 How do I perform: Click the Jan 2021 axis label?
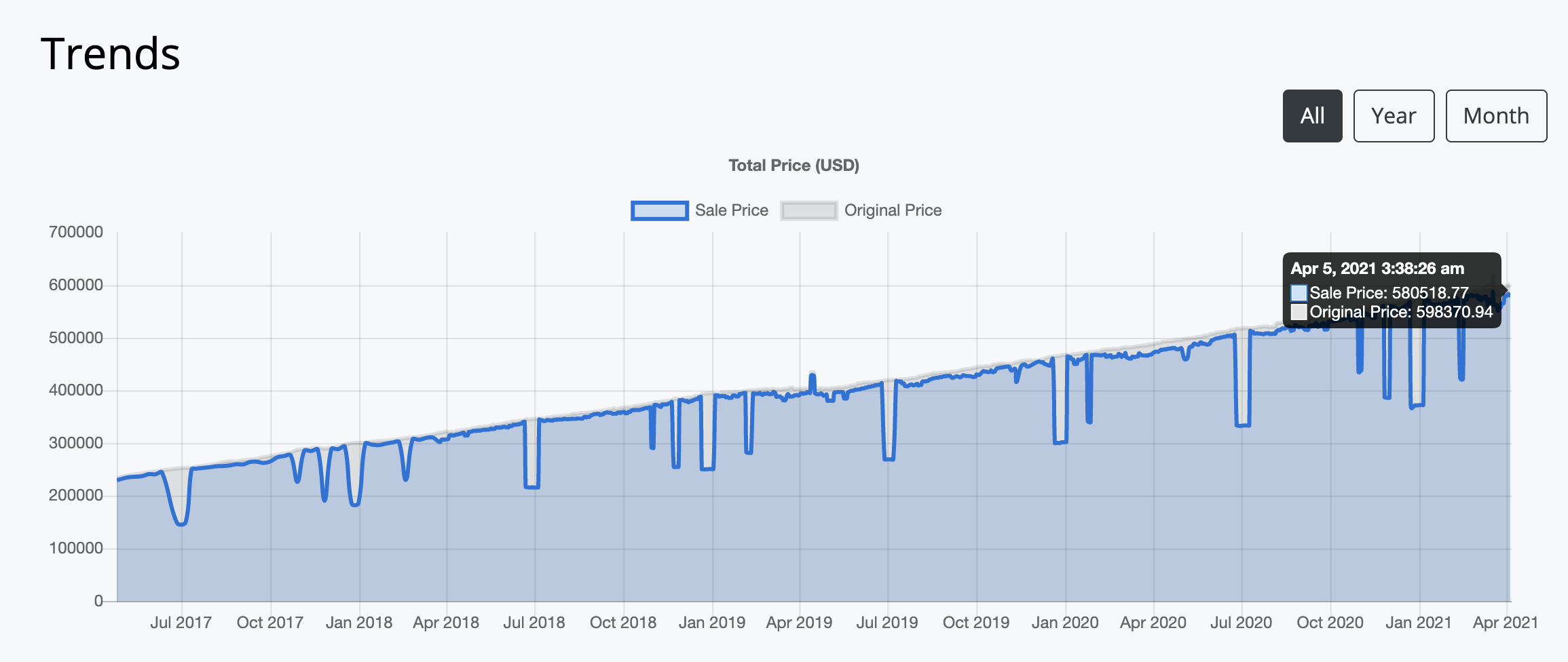pos(1419,623)
